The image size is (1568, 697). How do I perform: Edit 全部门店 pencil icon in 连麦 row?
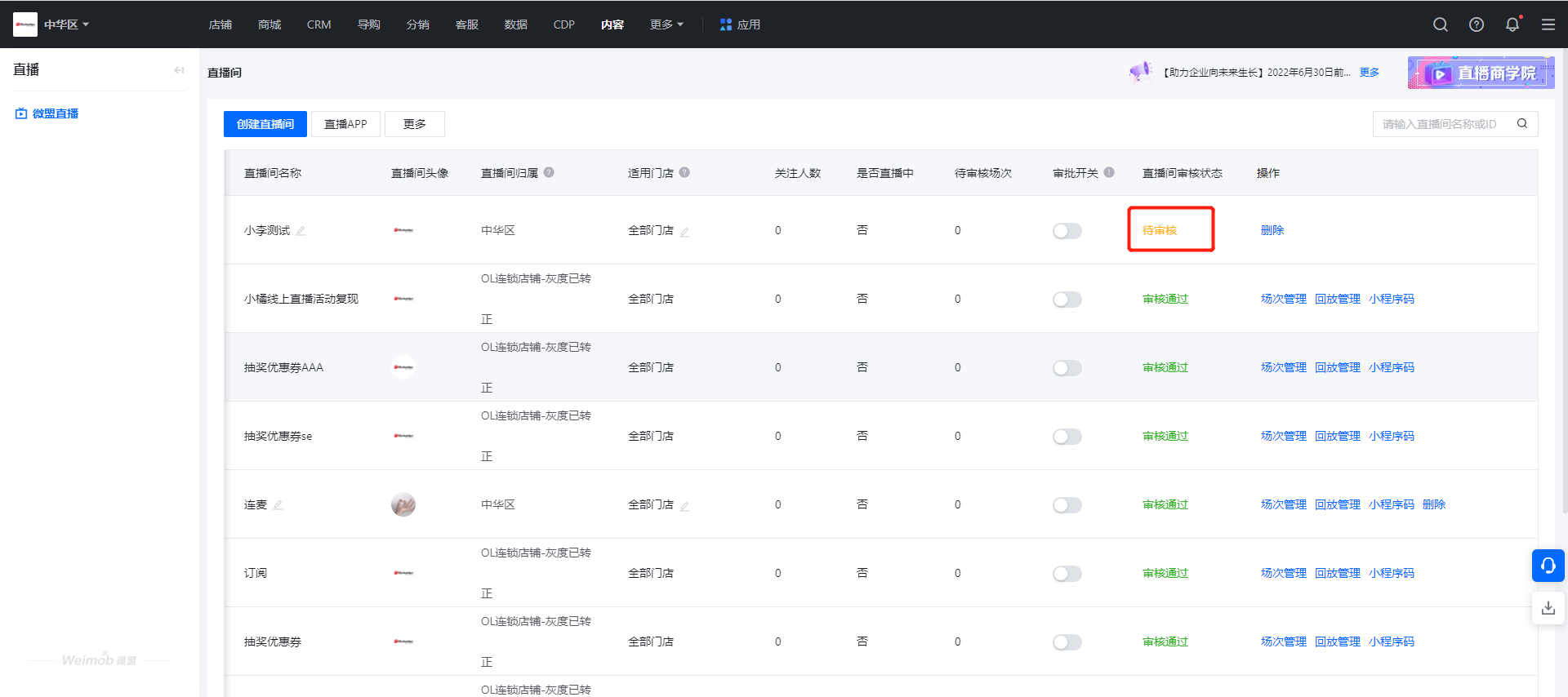click(684, 506)
